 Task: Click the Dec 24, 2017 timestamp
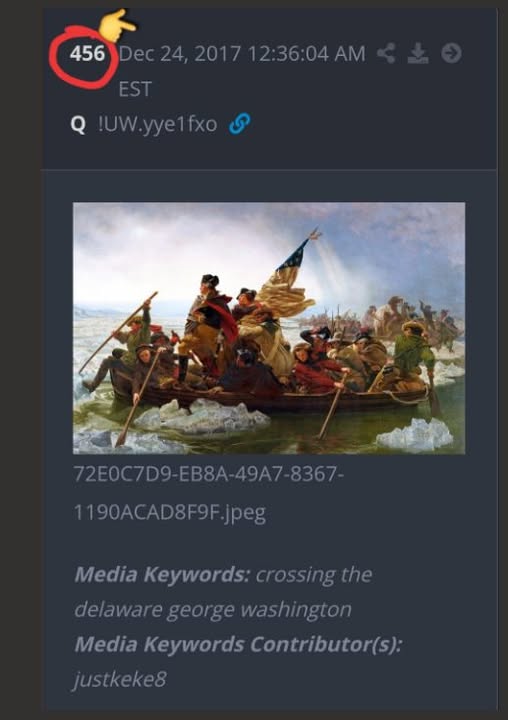pyautogui.click(x=242, y=54)
